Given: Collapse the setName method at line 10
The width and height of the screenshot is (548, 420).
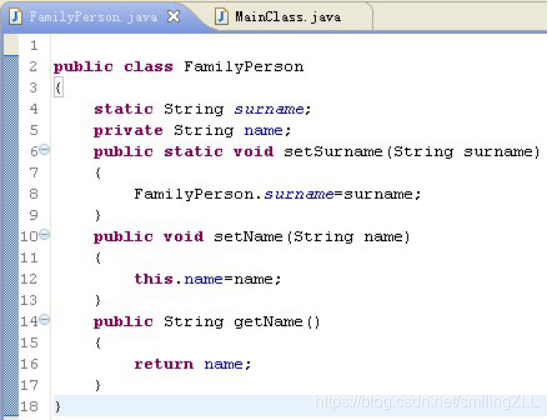Looking at the screenshot, I should pos(44,234).
